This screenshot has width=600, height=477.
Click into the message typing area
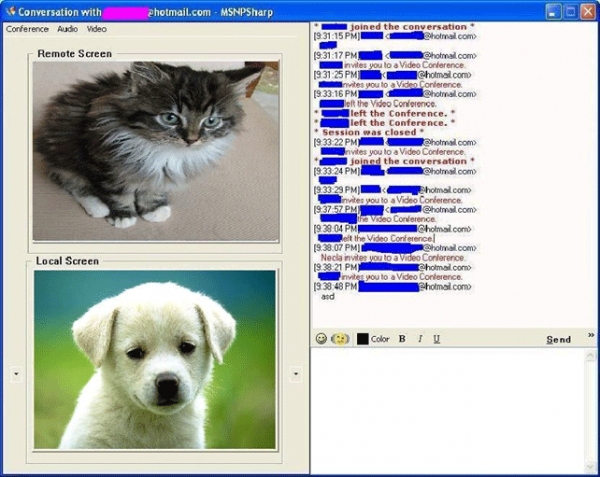[448, 411]
